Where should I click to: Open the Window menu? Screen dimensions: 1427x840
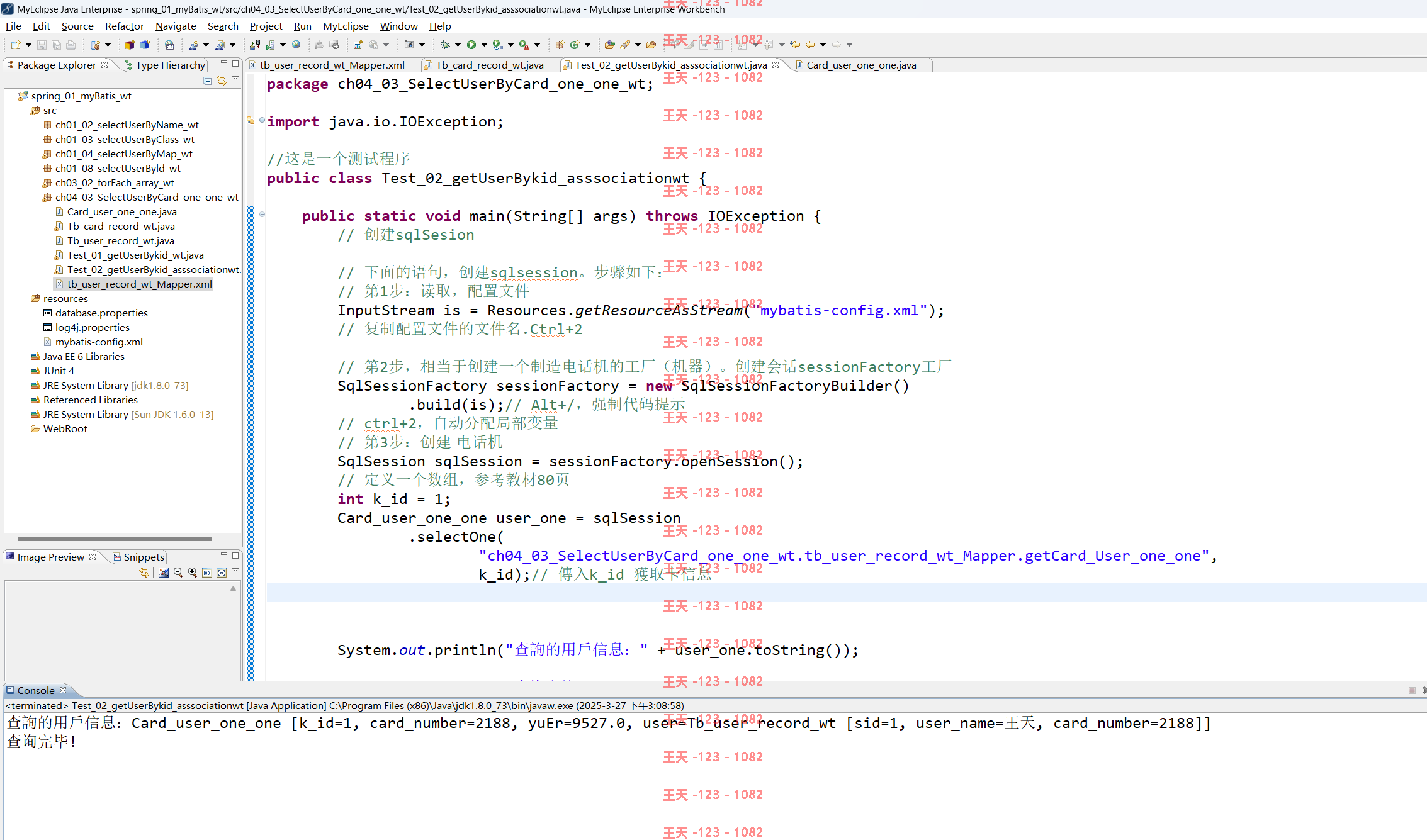(398, 26)
